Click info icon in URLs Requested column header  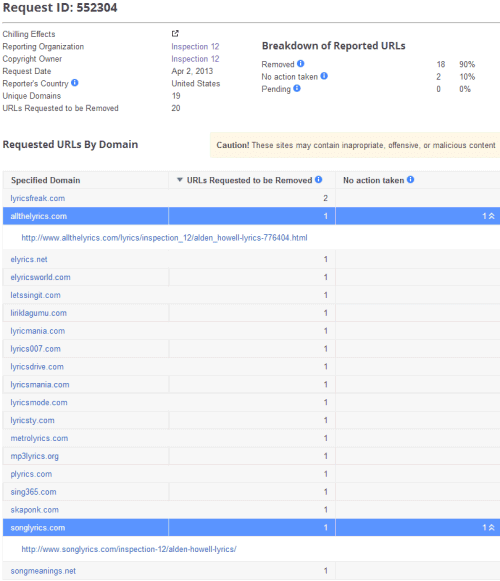point(318,179)
